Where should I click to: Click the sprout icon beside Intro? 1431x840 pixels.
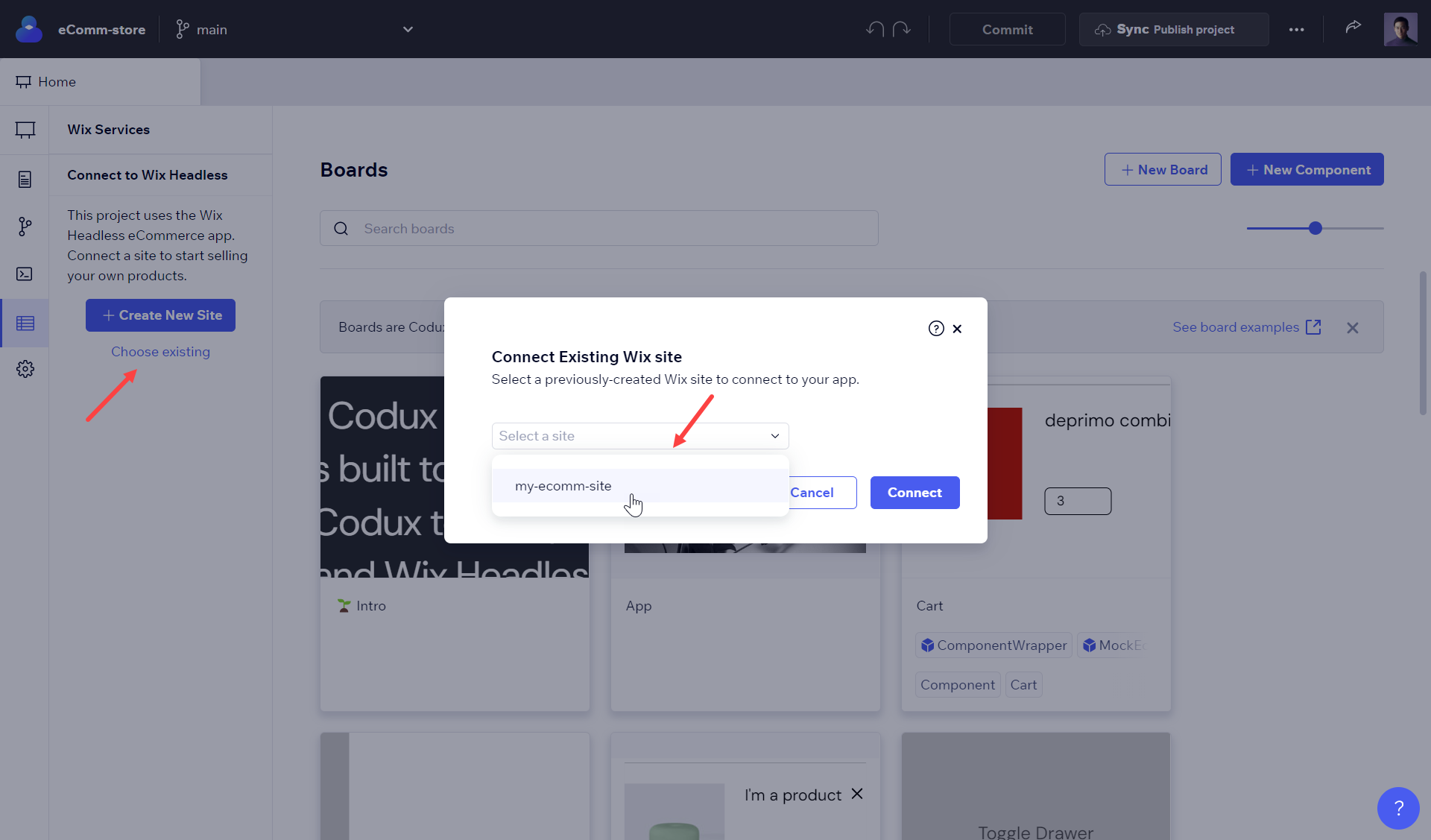pyautogui.click(x=344, y=606)
